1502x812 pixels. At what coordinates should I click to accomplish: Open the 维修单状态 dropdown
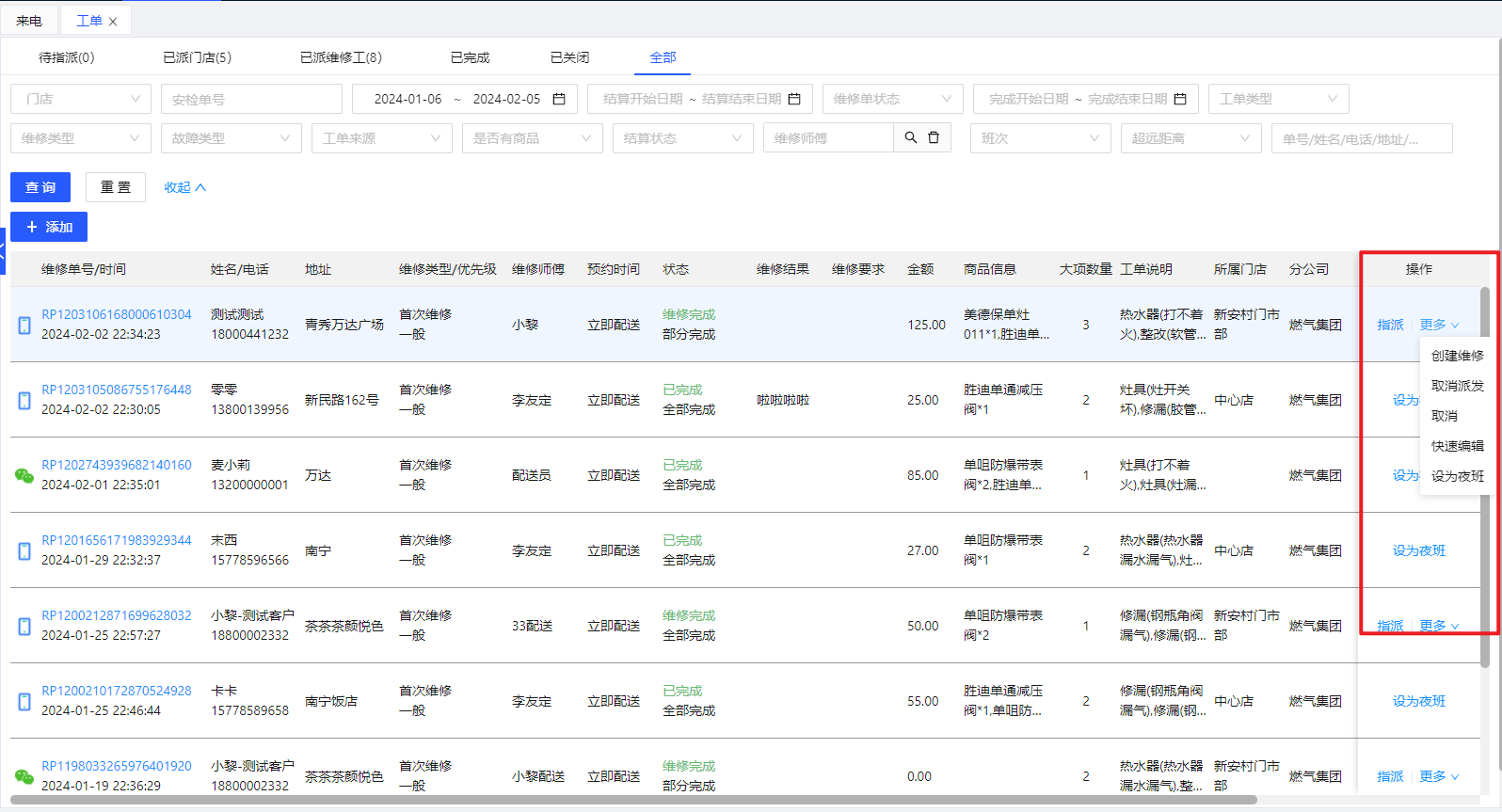pyautogui.click(x=892, y=99)
